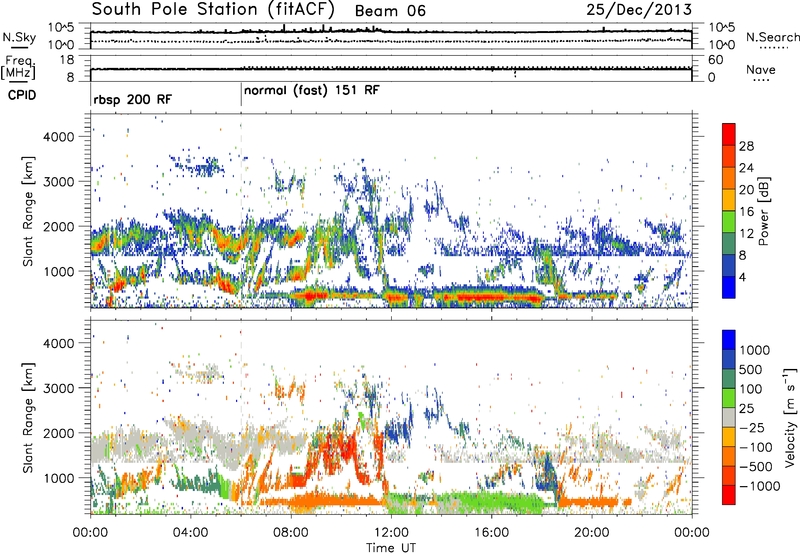800x554 pixels.
Task: Select the 'Beam 06' label
Action: tap(390, 11)
